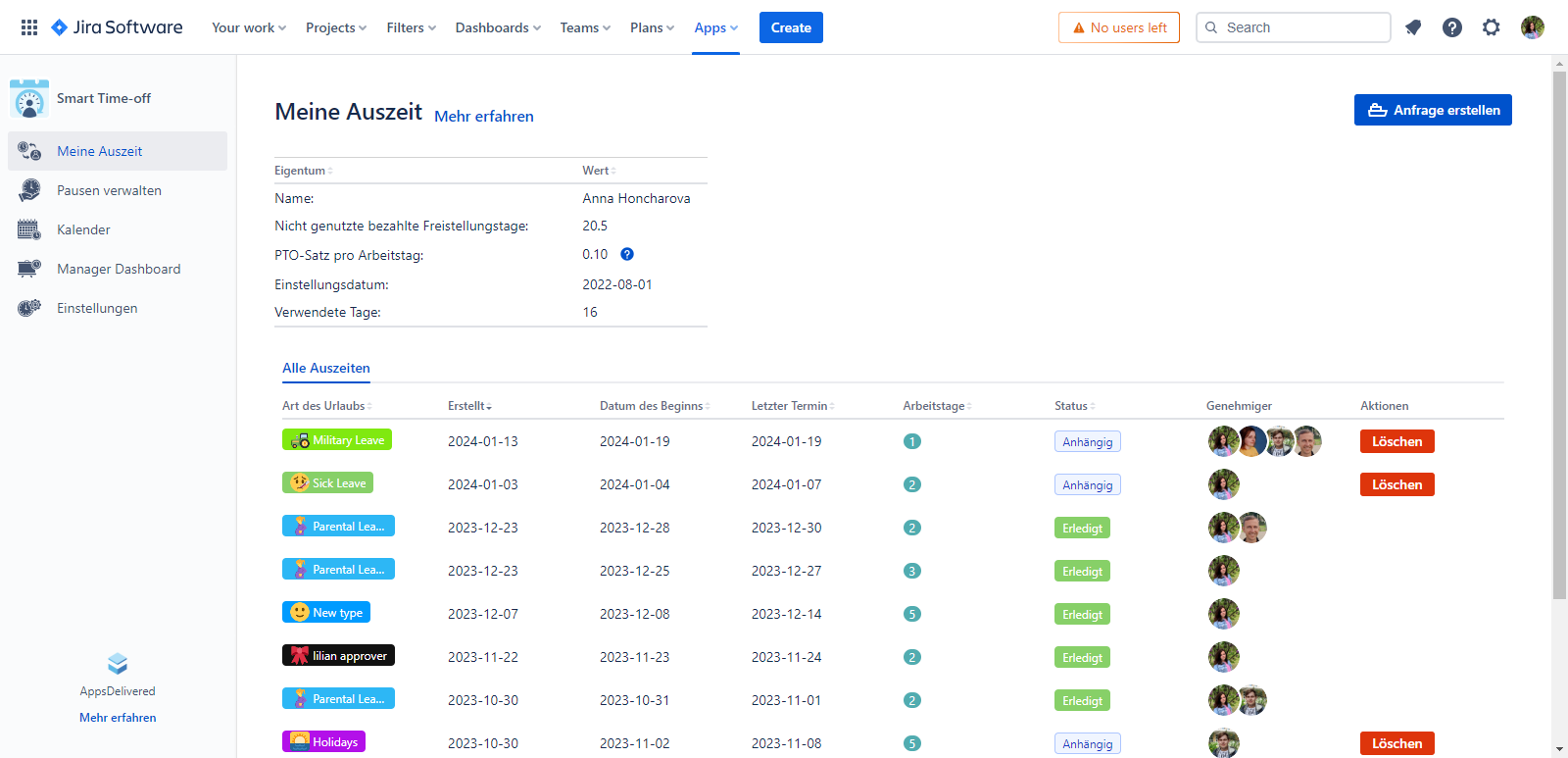Delete the Military Leave request
Screen dimensions: 1568x758
point(1396,441)
